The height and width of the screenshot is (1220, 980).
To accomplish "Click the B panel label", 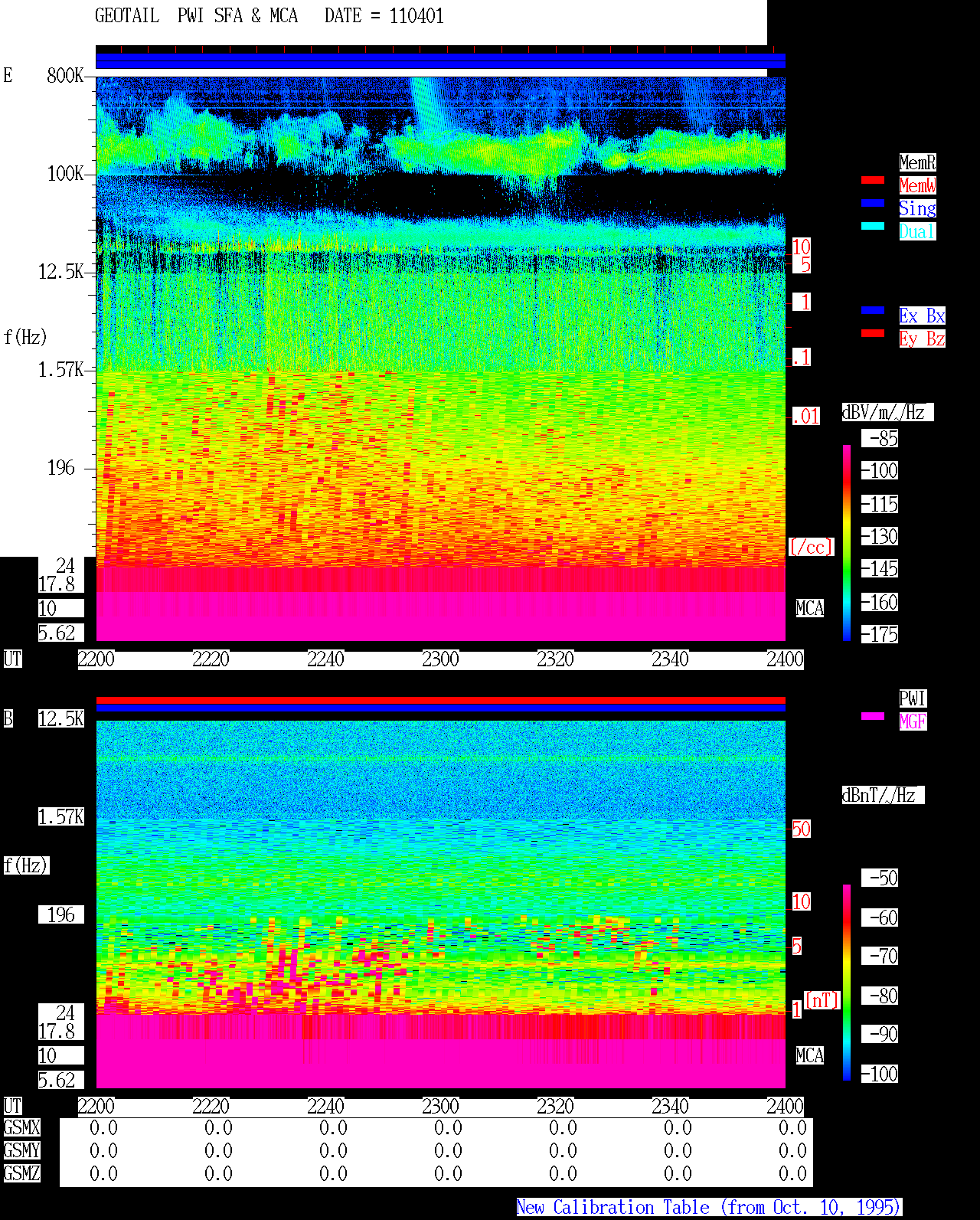I will click(8, 718).
